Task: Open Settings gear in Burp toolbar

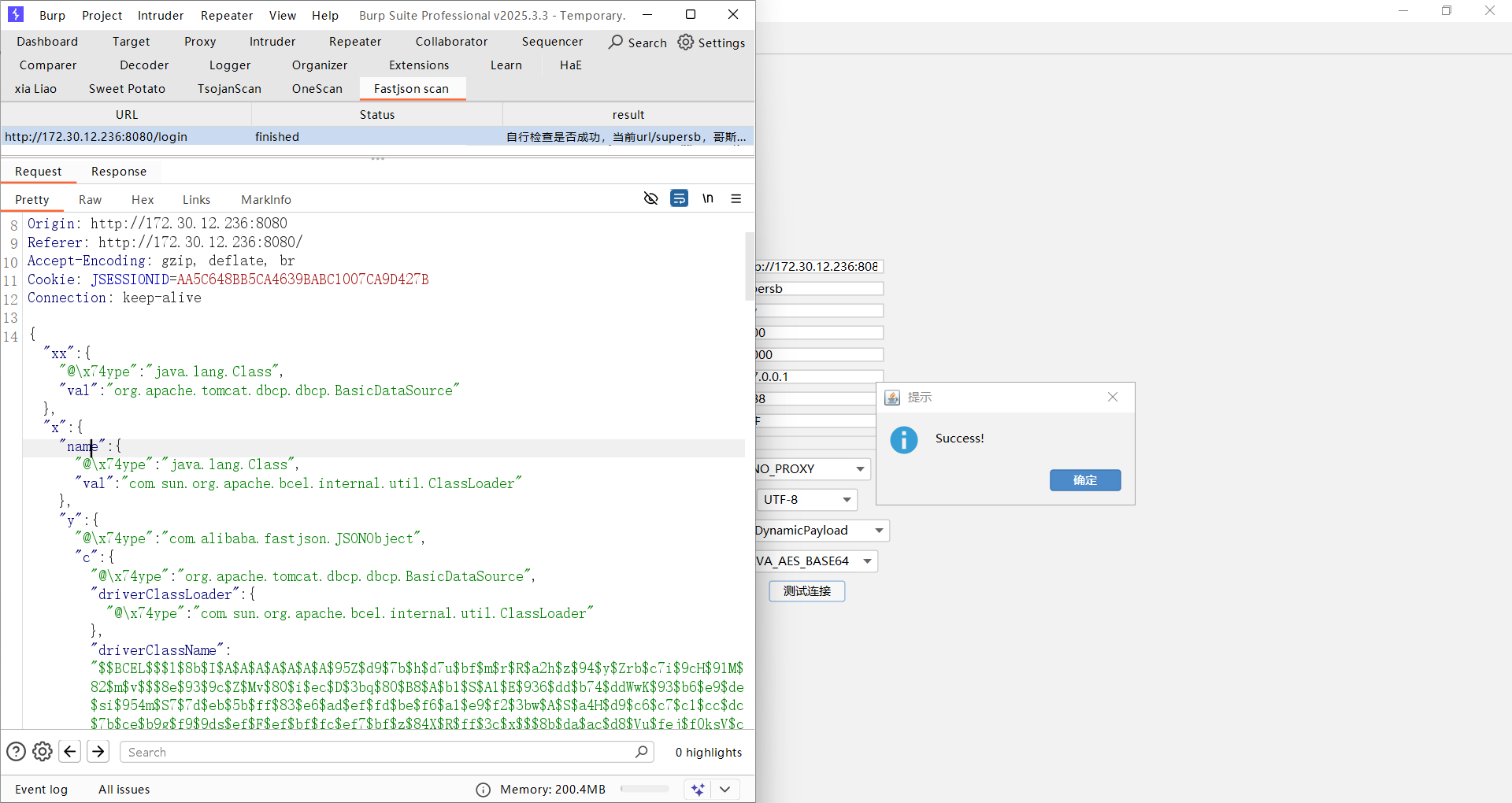Action: pos(686,42)
